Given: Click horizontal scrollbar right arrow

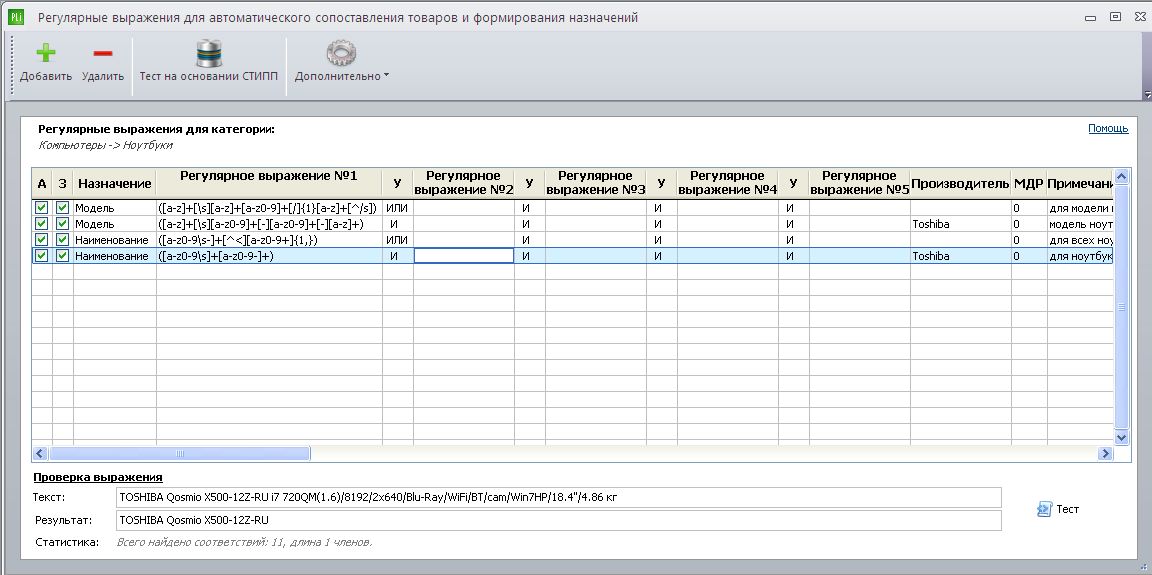Looking at the screenshot, I should [1105, 454].
